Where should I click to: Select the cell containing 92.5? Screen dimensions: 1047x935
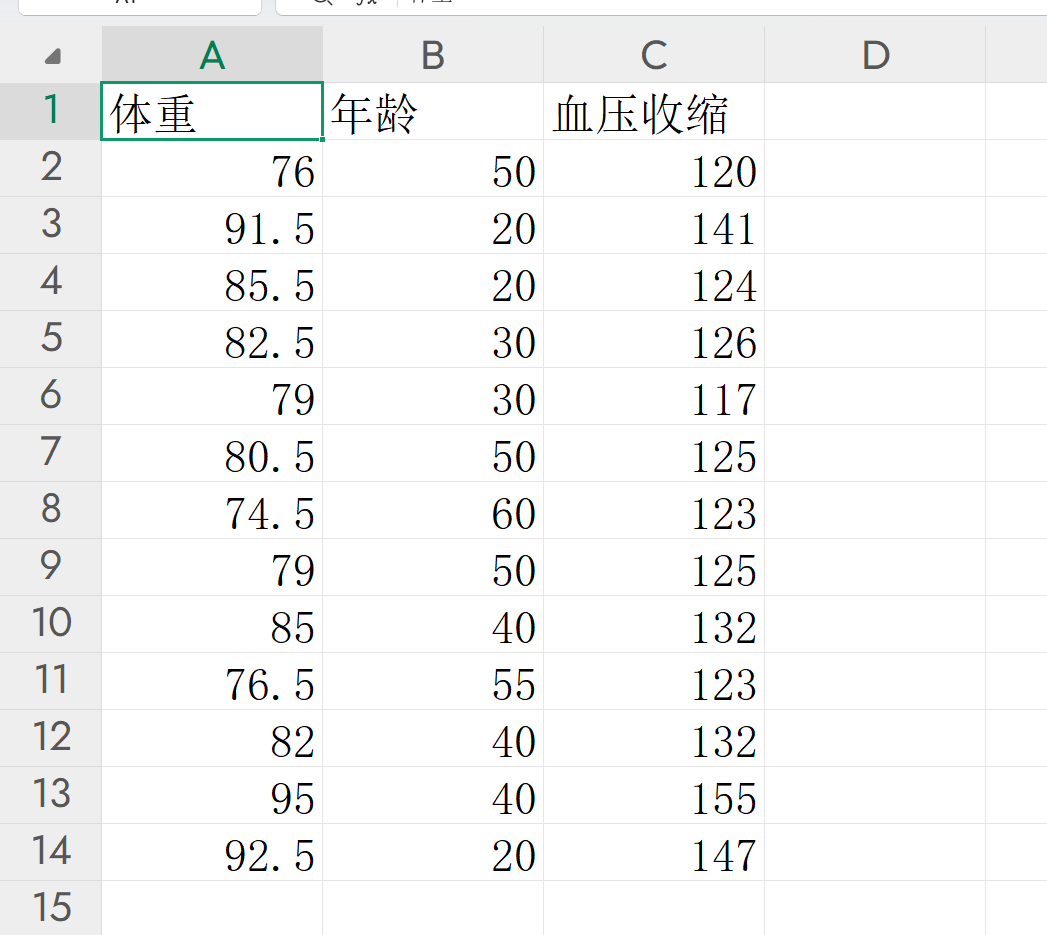tap(211, 853)
